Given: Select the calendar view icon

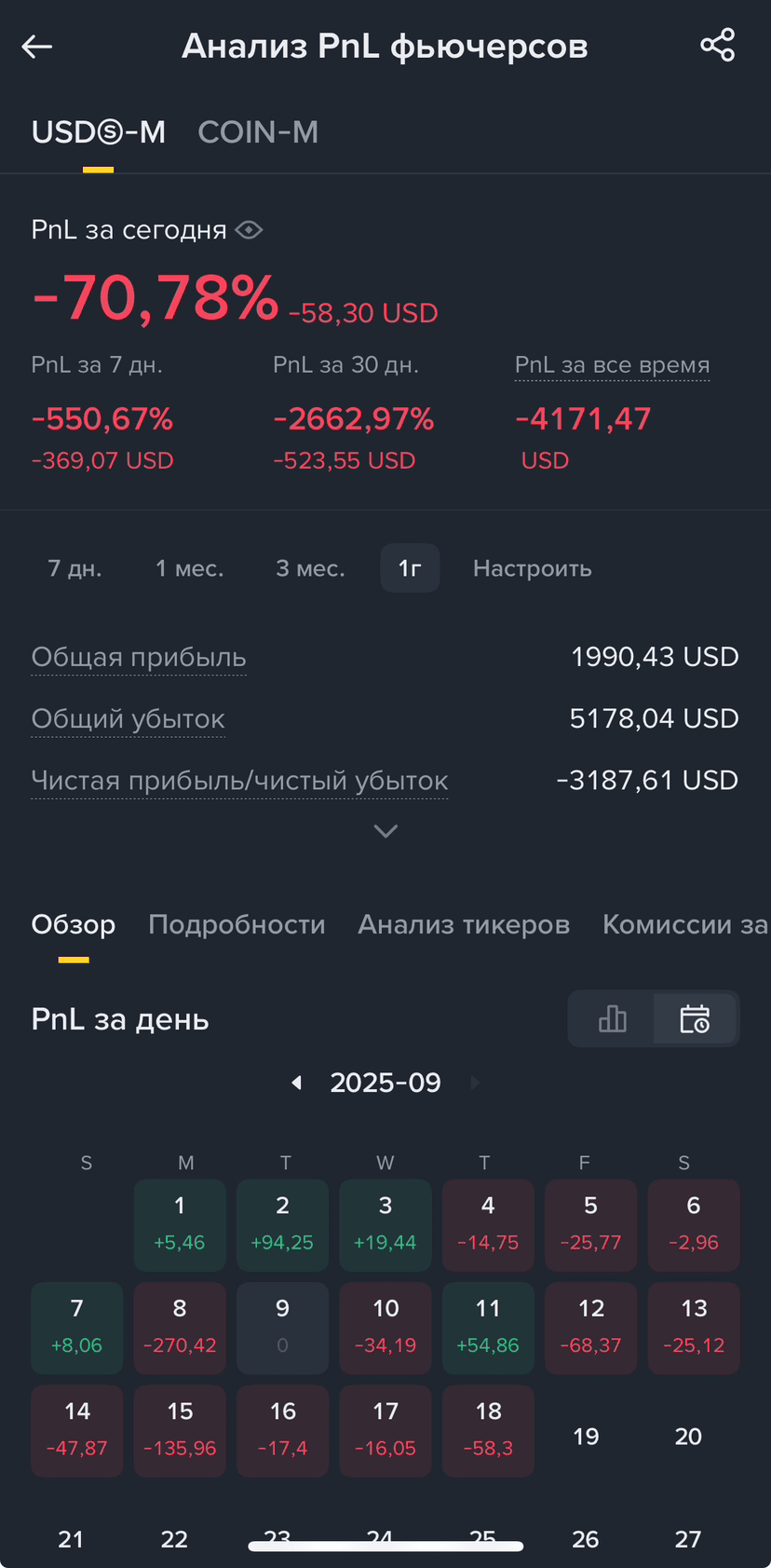Looking at the screenshot, I should [x=695, y=1018].
